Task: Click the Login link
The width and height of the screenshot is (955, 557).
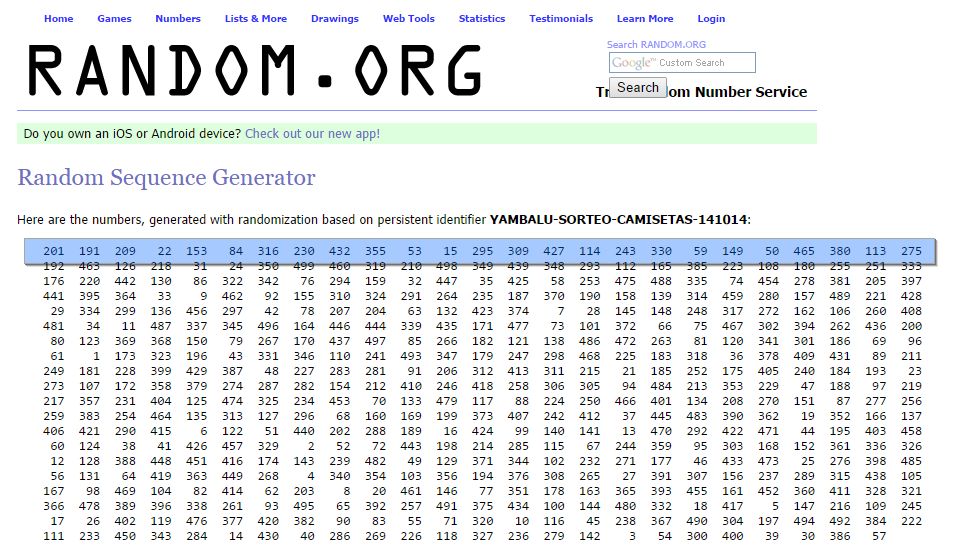Action: click(711, 18)
